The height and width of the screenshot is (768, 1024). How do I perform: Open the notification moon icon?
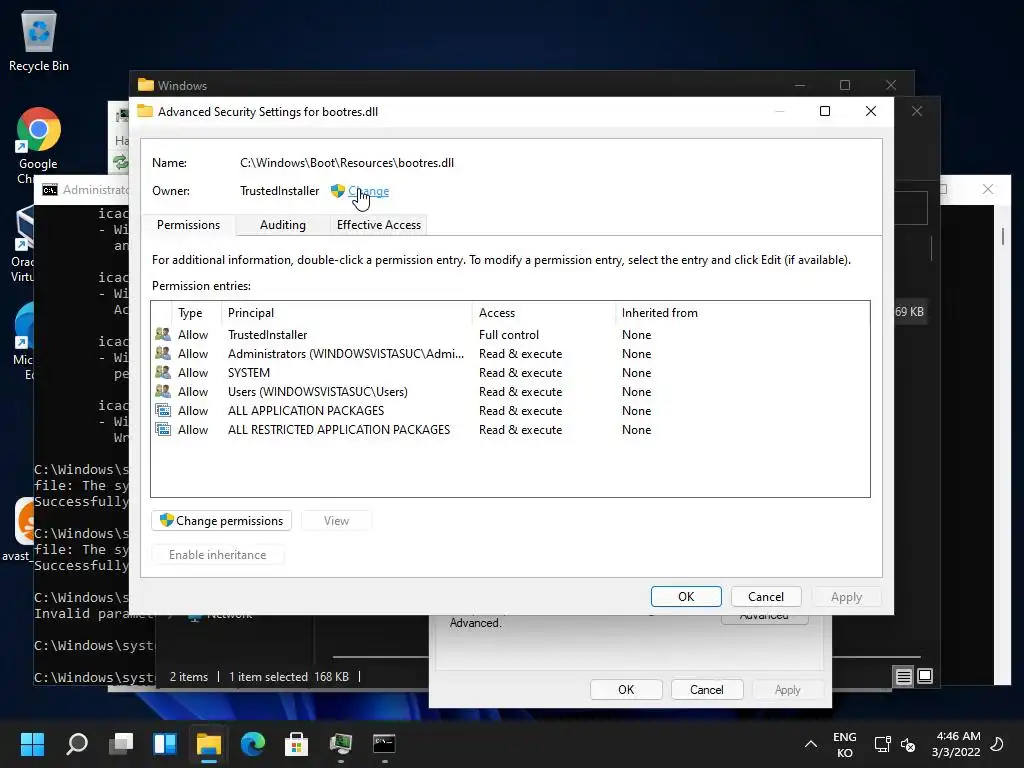click(x=997, y=744)
